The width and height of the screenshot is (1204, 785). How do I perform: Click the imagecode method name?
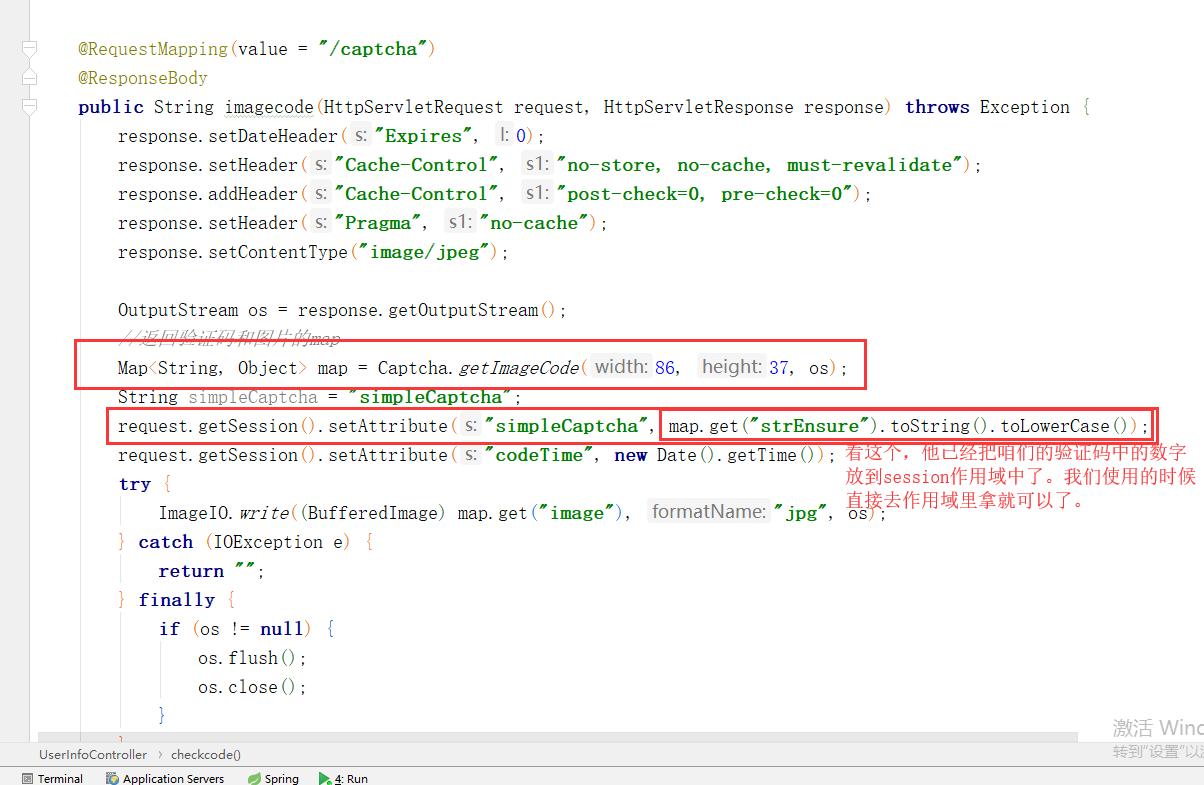pos(270,107)
